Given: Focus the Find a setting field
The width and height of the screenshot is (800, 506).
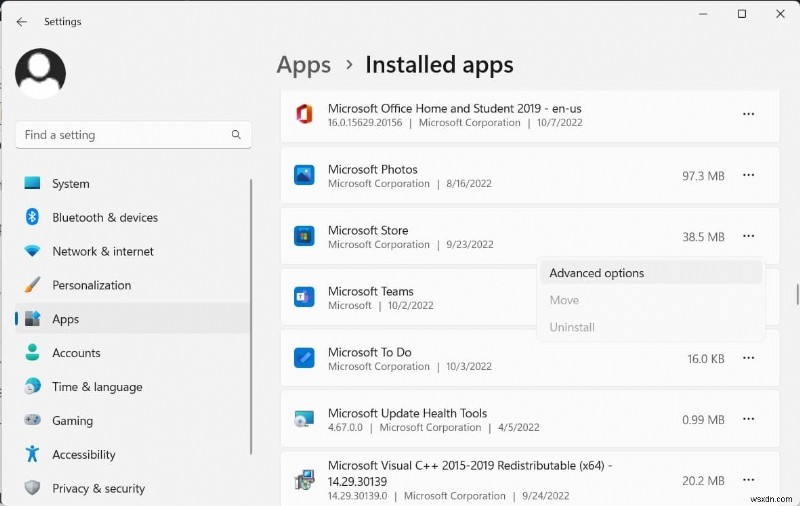Looking at the screenshot, I should click(x=133, y=135).
